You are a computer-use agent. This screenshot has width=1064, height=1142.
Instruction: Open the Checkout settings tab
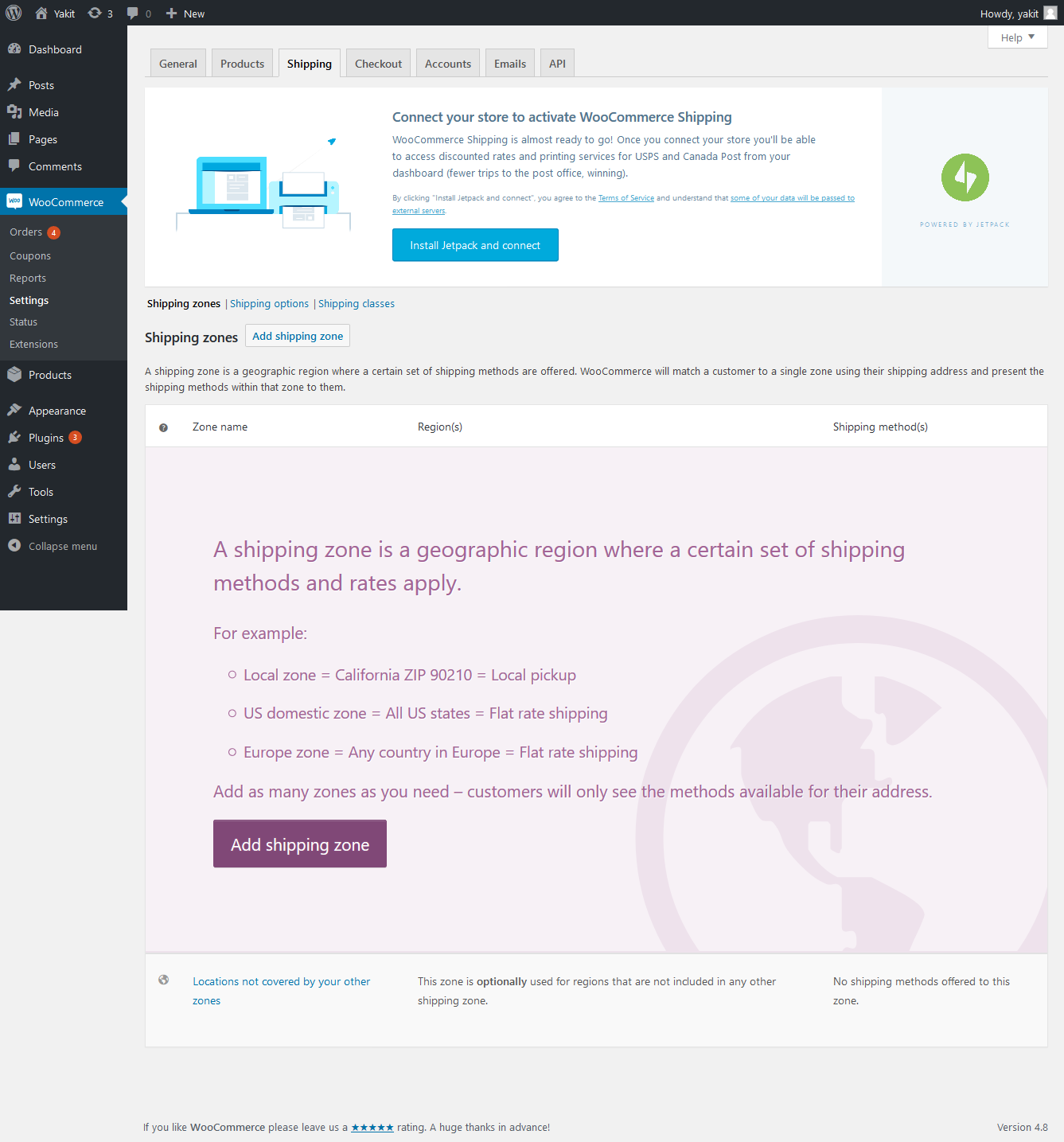point(378,64)
